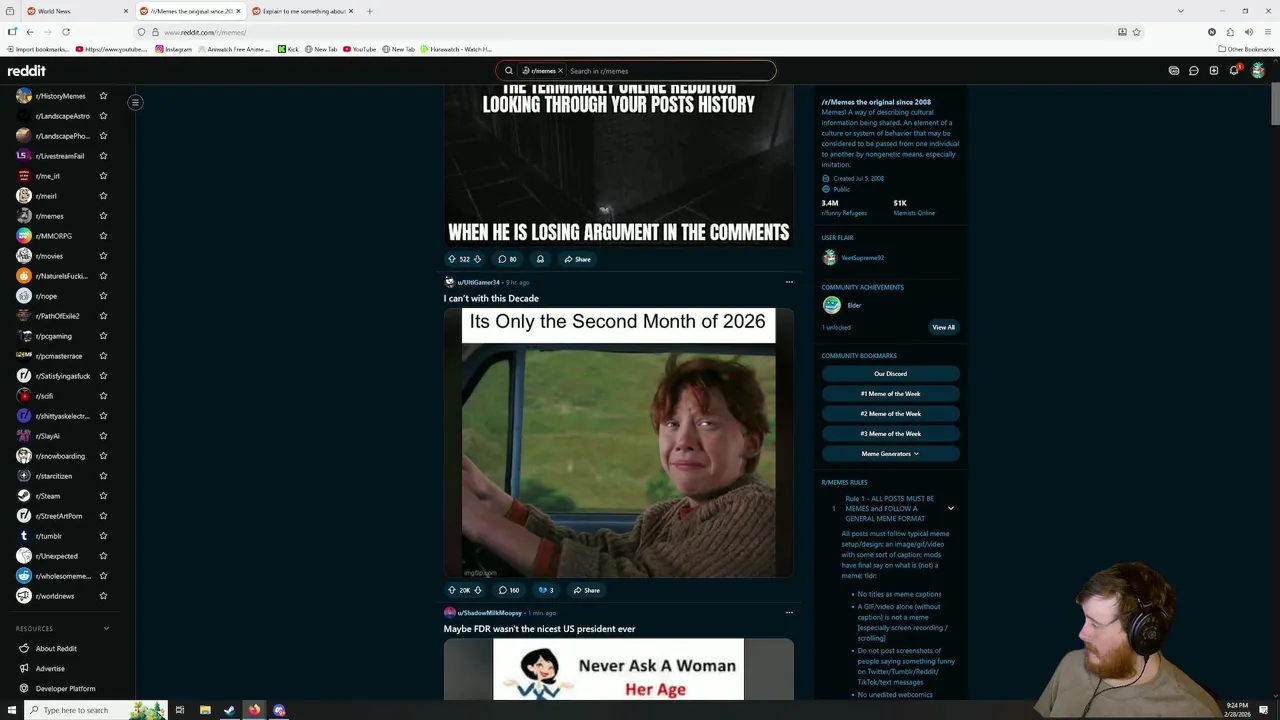This screenshot has height=720, width=1280.
Task: Give an award to the 522-point post
Action: 540,259
